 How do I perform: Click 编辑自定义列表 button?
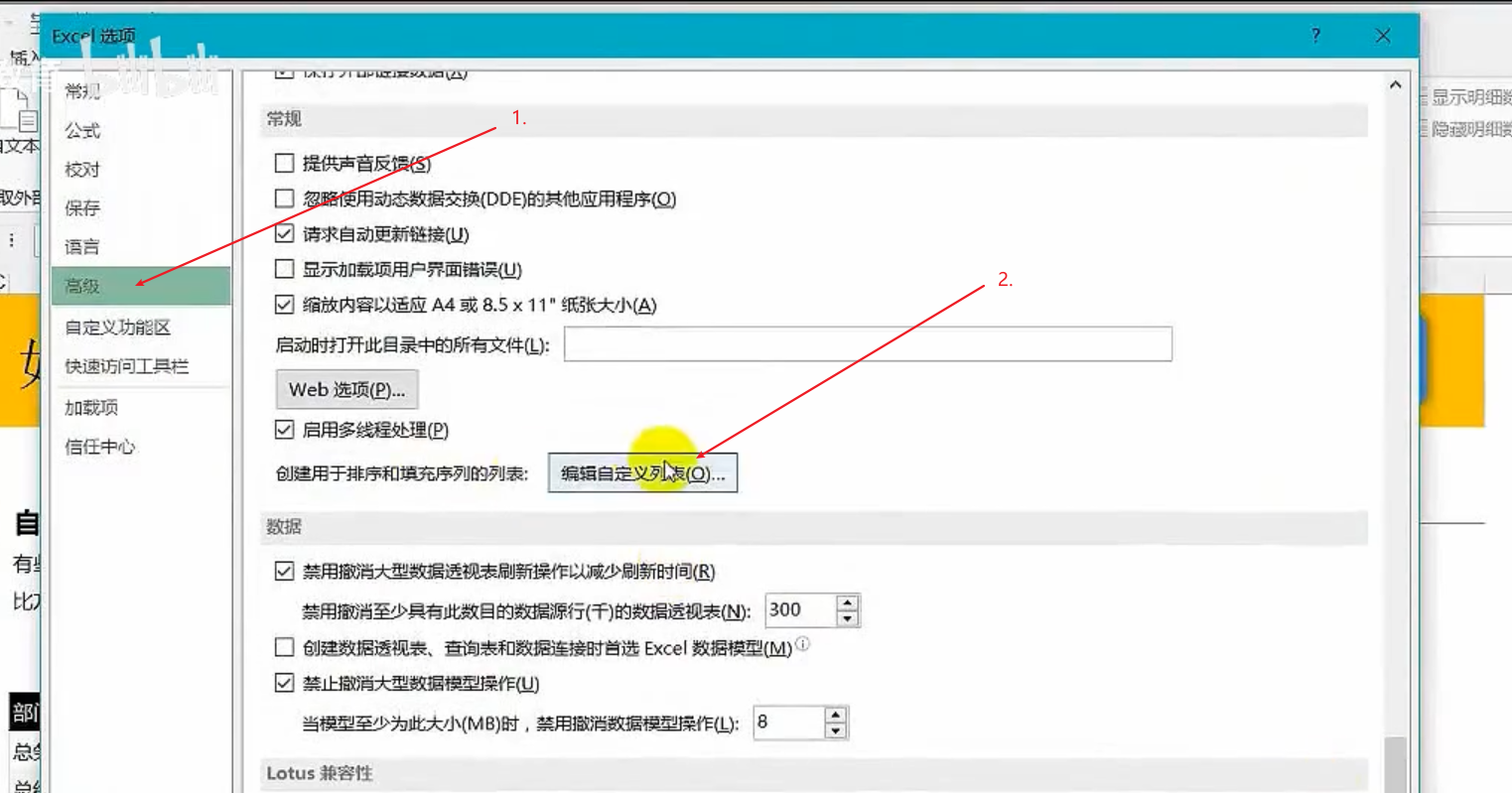(x=642, y=473)
